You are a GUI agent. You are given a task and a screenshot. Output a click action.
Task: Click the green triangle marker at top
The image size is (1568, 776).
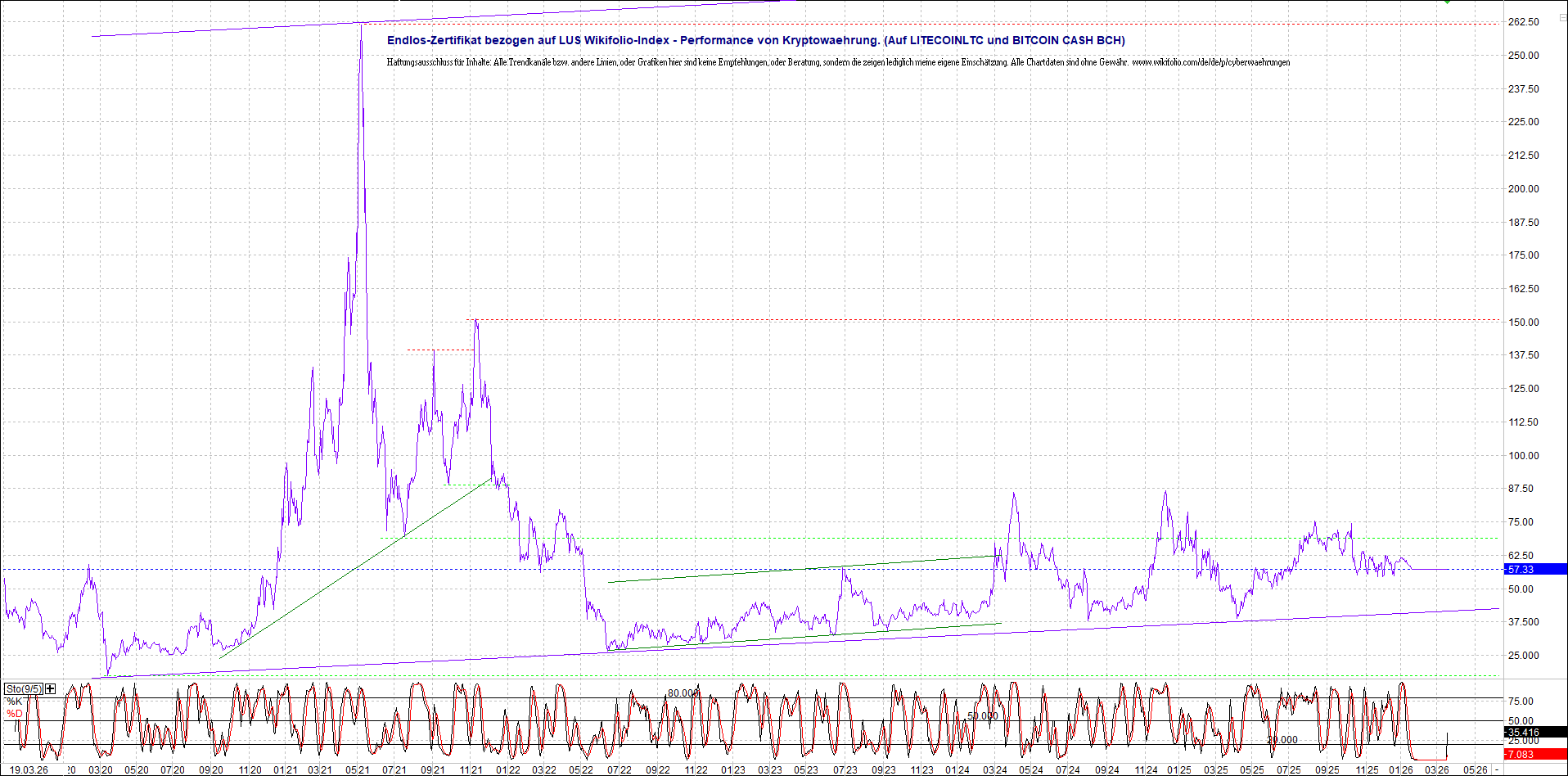point(1447,2)
